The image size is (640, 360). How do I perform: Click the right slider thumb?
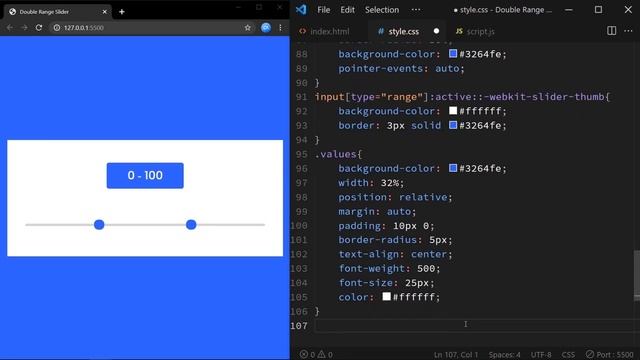[x=191, y=224]
